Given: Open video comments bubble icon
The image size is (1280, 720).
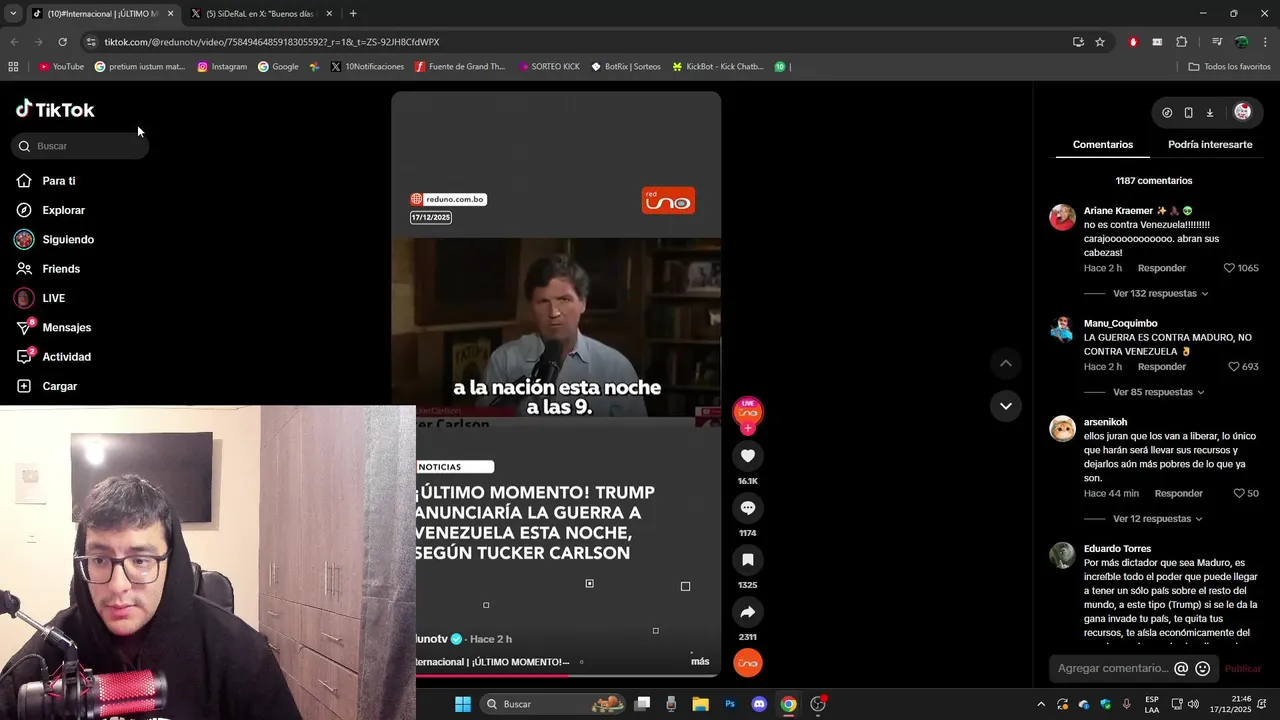Looking at the screenshot, I should click(747, 508).
